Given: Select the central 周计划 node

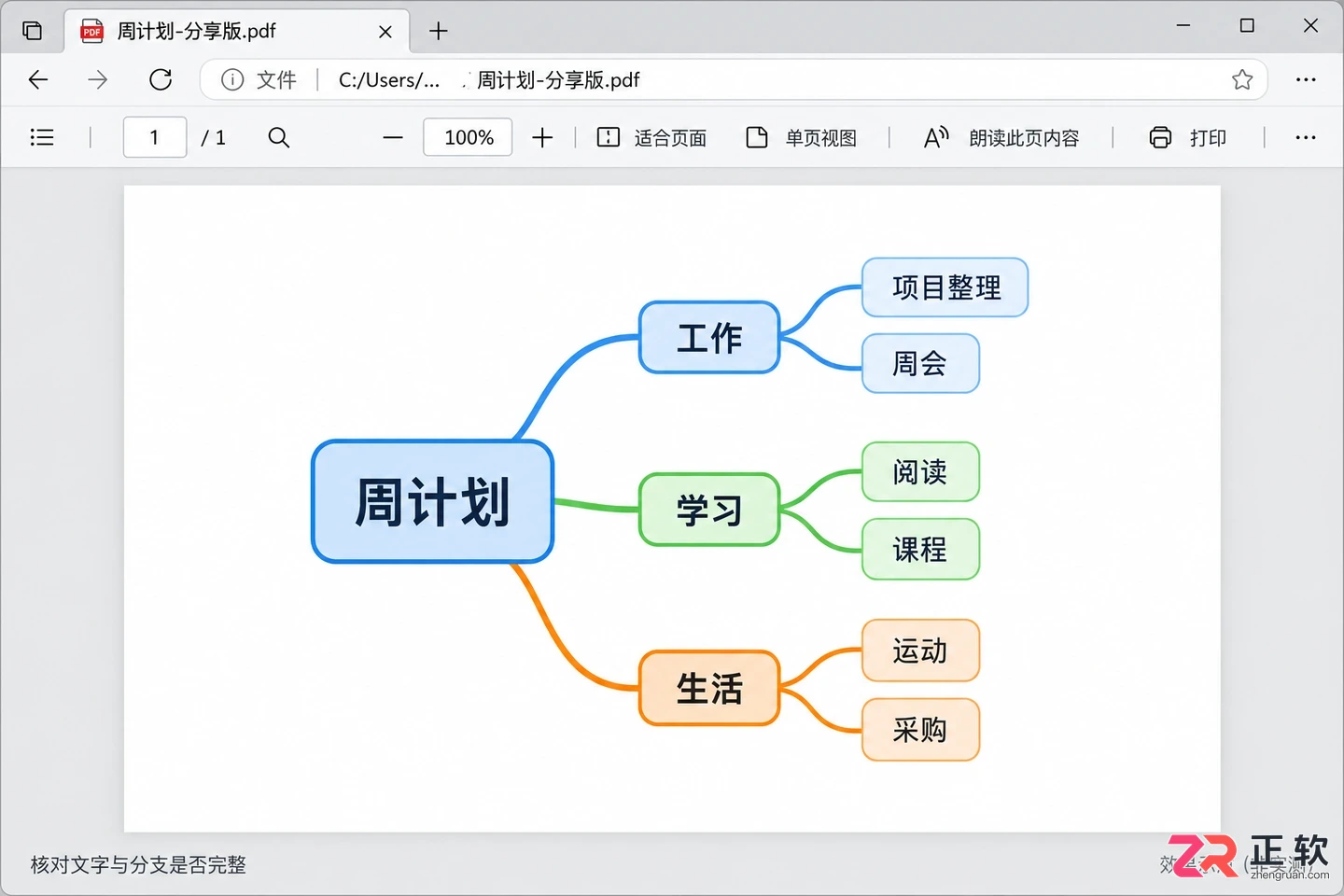Looking at the screenshot, I should coord(433,501).
